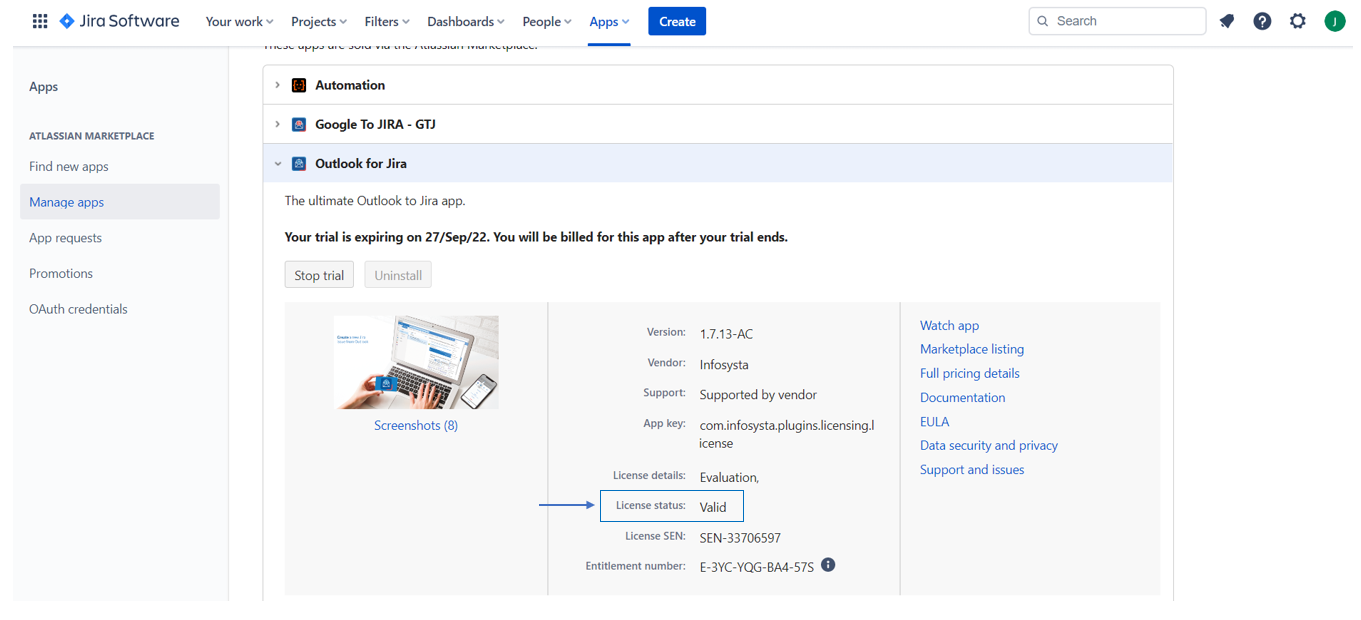Click the Stop trial button
1361x620 pixels.
point(319,275)
